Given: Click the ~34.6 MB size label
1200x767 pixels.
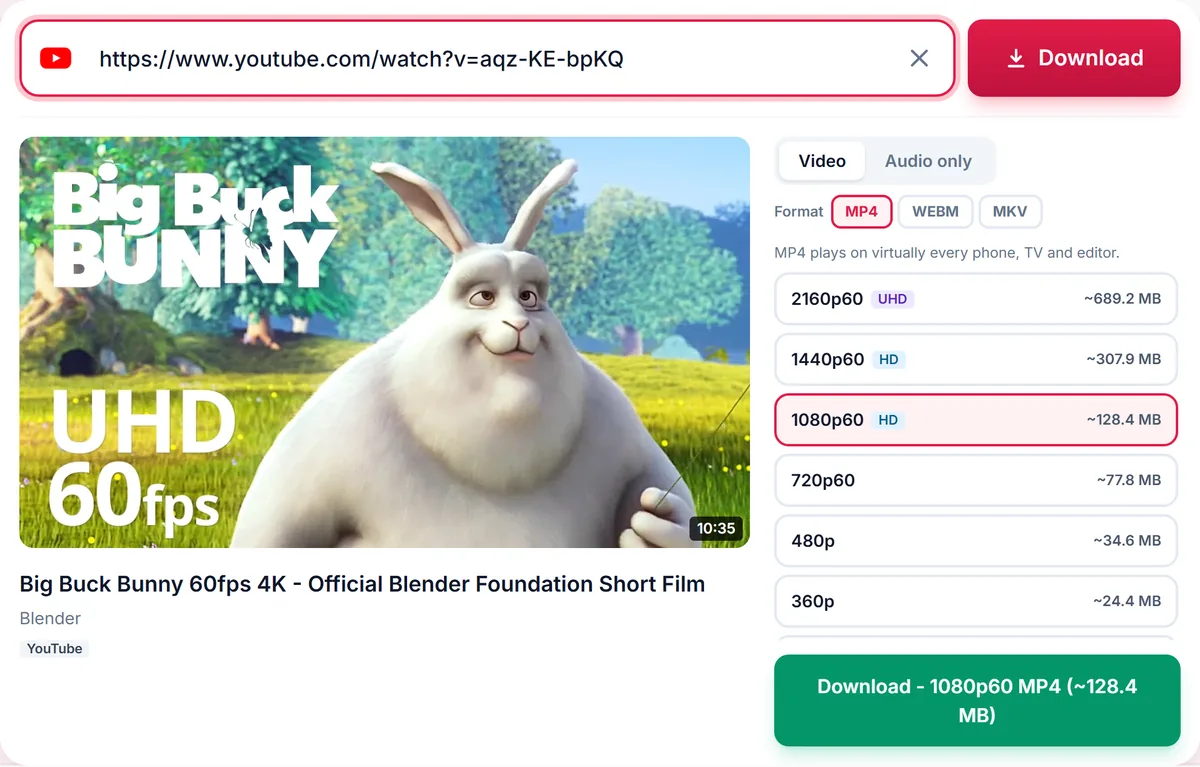Looking at the screenshot, I should coord(1127,541).
